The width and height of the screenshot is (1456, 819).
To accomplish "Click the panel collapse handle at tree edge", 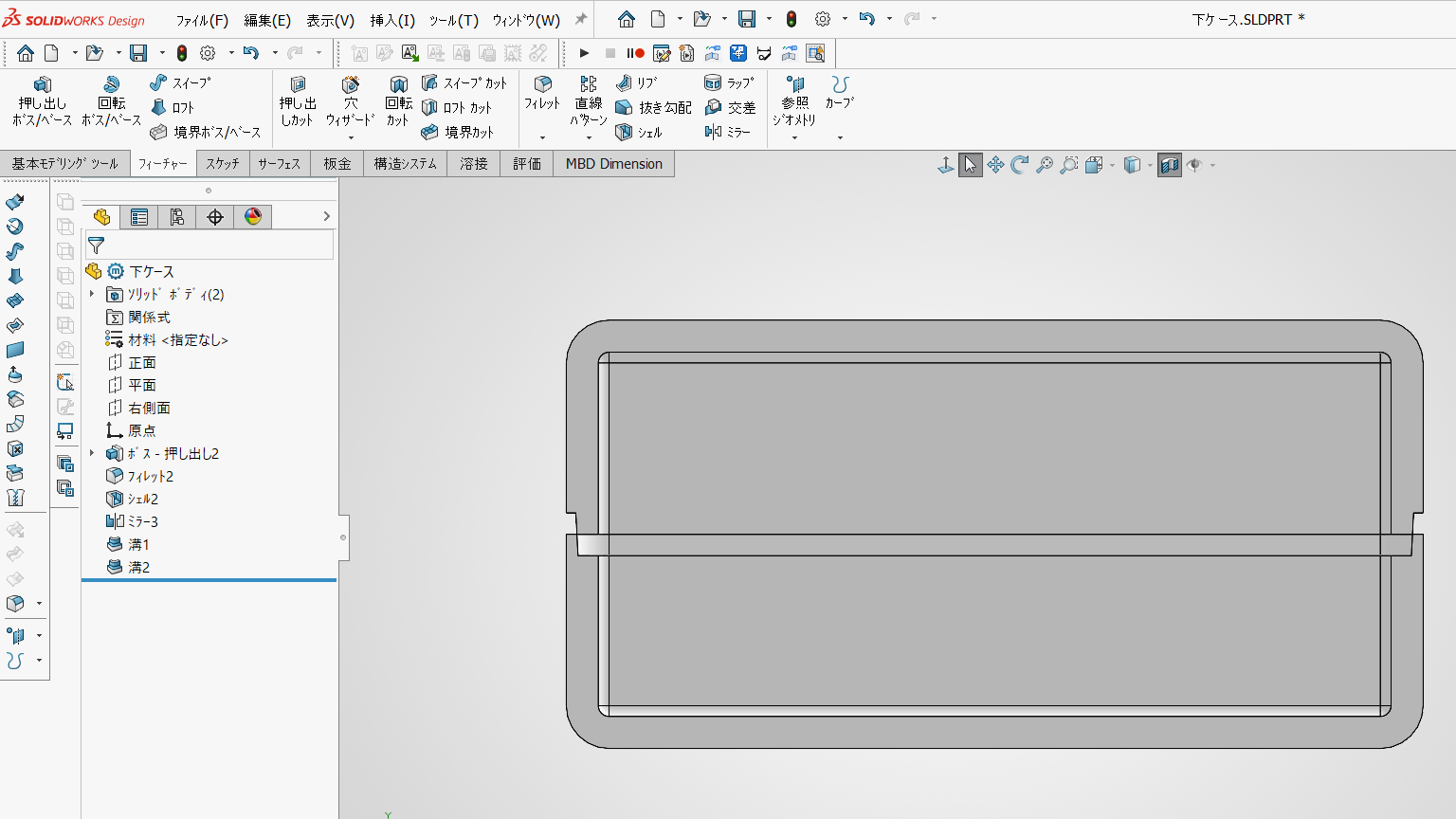I will [x=343, y=537].
